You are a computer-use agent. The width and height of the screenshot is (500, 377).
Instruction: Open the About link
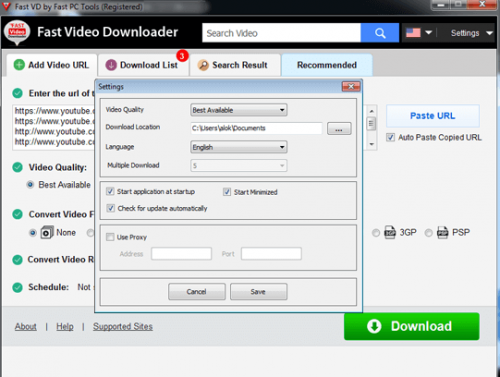pos(26,327)
